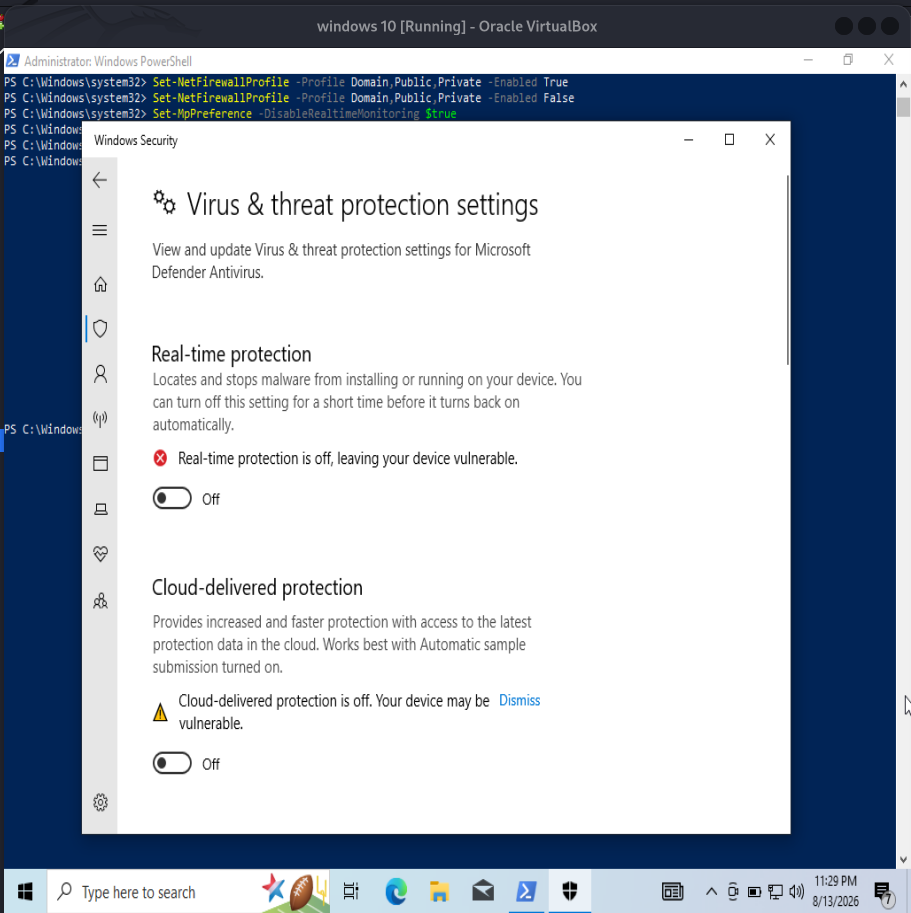Open the Action Center notifications icon

coord(883,891)
